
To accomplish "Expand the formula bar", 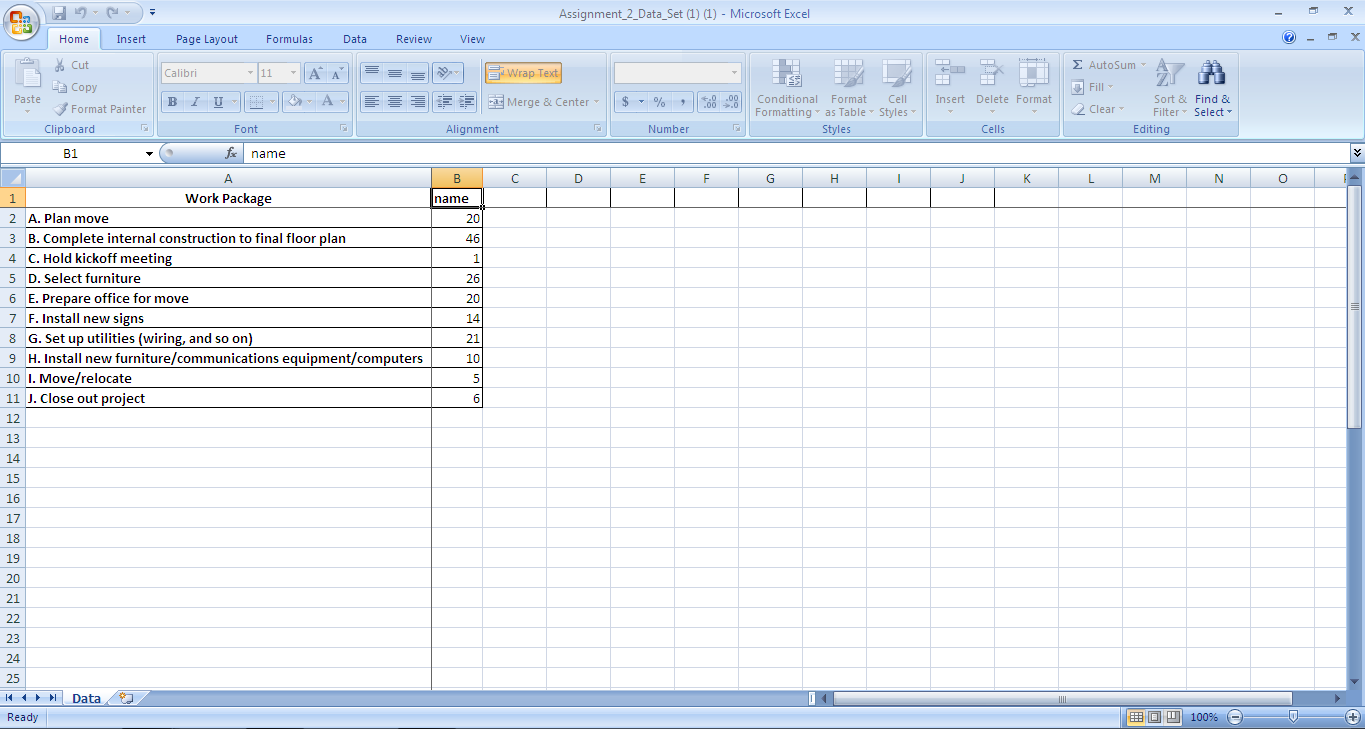I will click(1357, 153).
